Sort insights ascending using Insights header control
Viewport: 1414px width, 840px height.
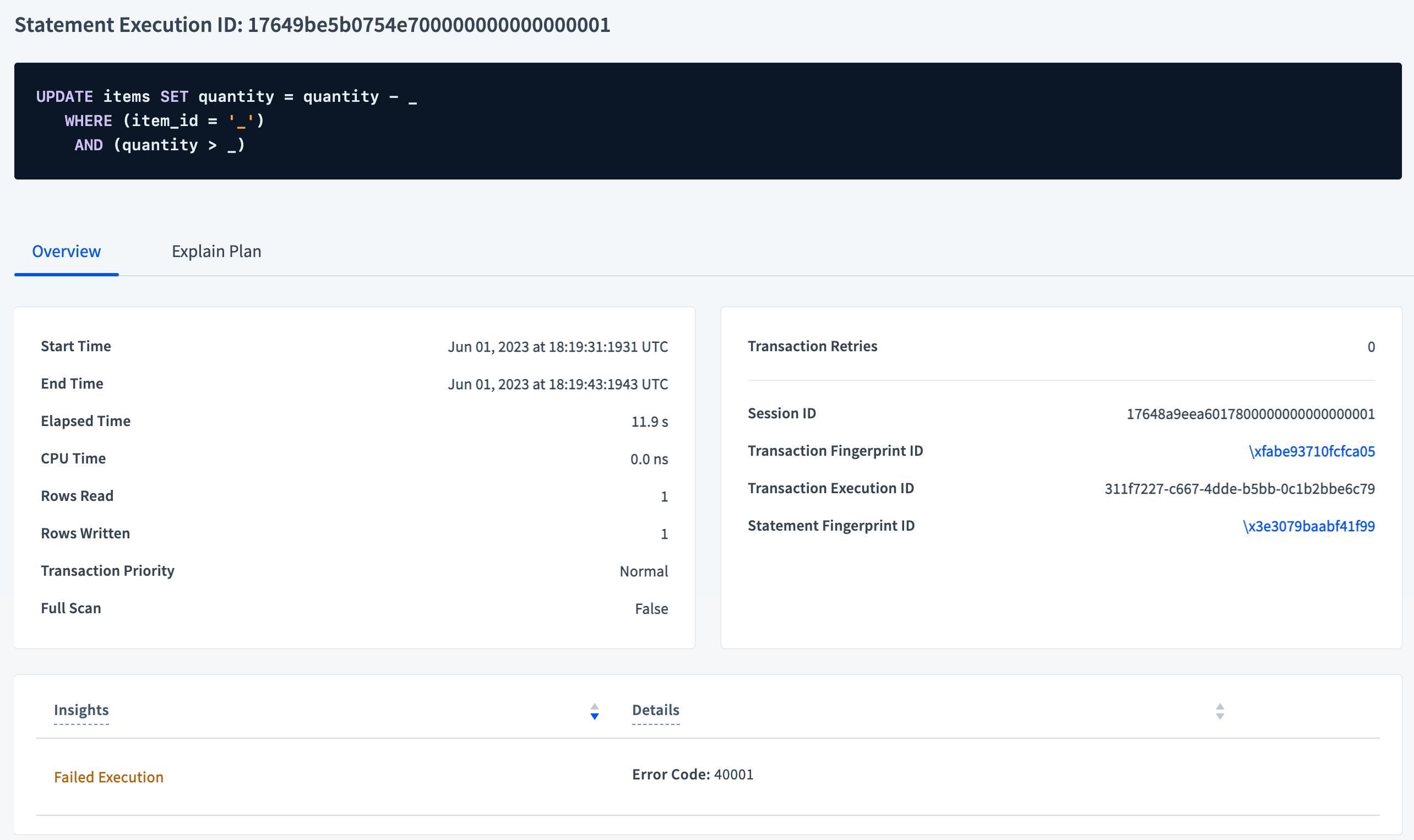[x=594, y=707]
